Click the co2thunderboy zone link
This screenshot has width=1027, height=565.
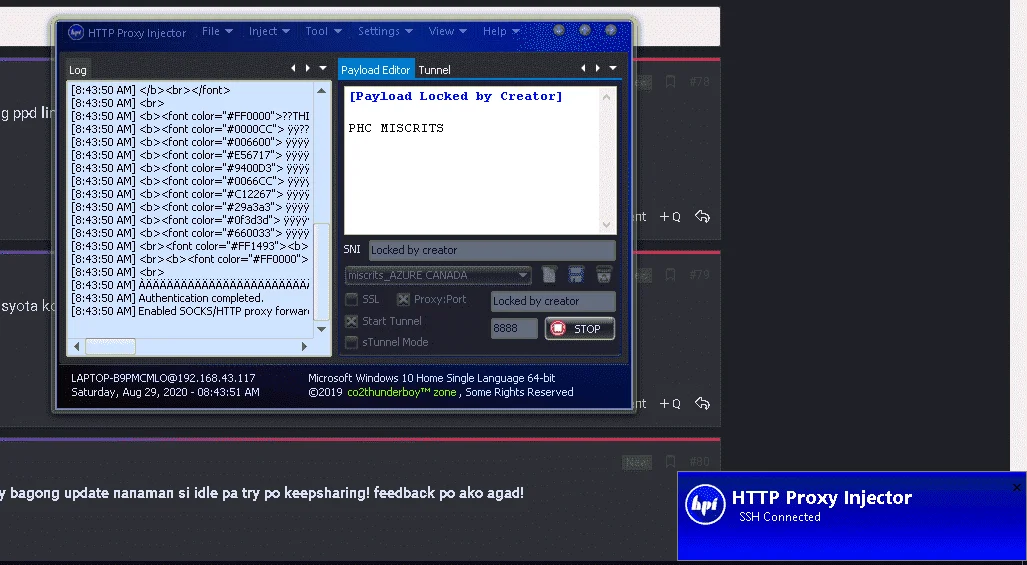401,392
